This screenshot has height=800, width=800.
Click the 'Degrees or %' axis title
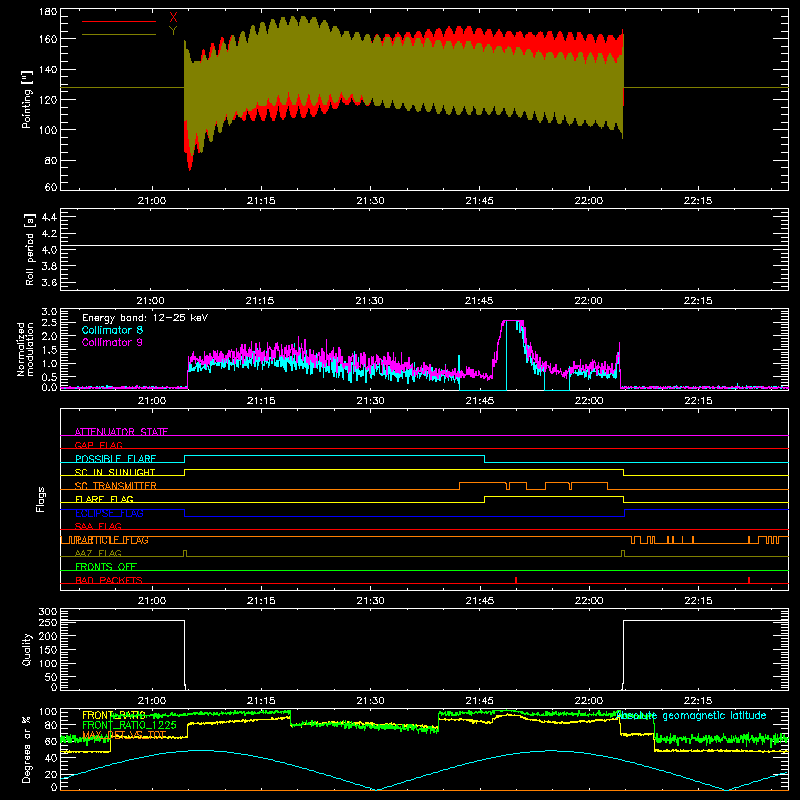pyautogui.click(x=27, y=749)
